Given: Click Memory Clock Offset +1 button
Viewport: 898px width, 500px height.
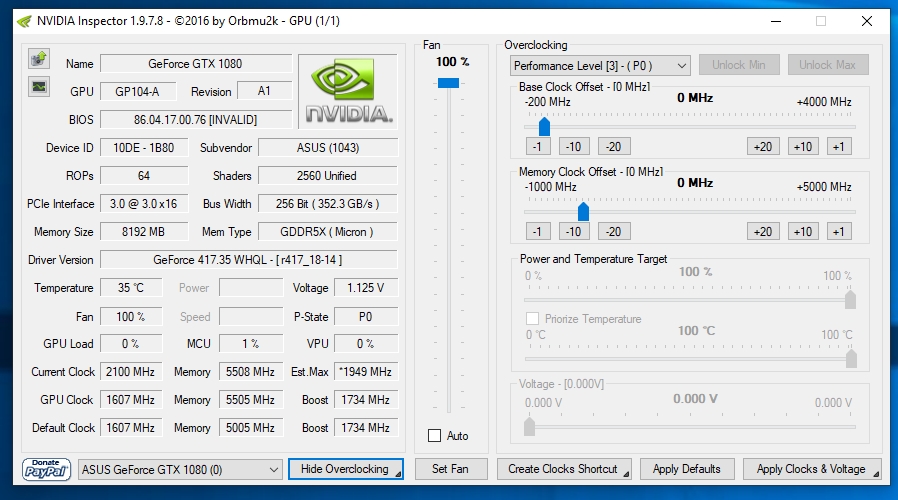Looking at the screenshot, I should click(x=839, y=231).
